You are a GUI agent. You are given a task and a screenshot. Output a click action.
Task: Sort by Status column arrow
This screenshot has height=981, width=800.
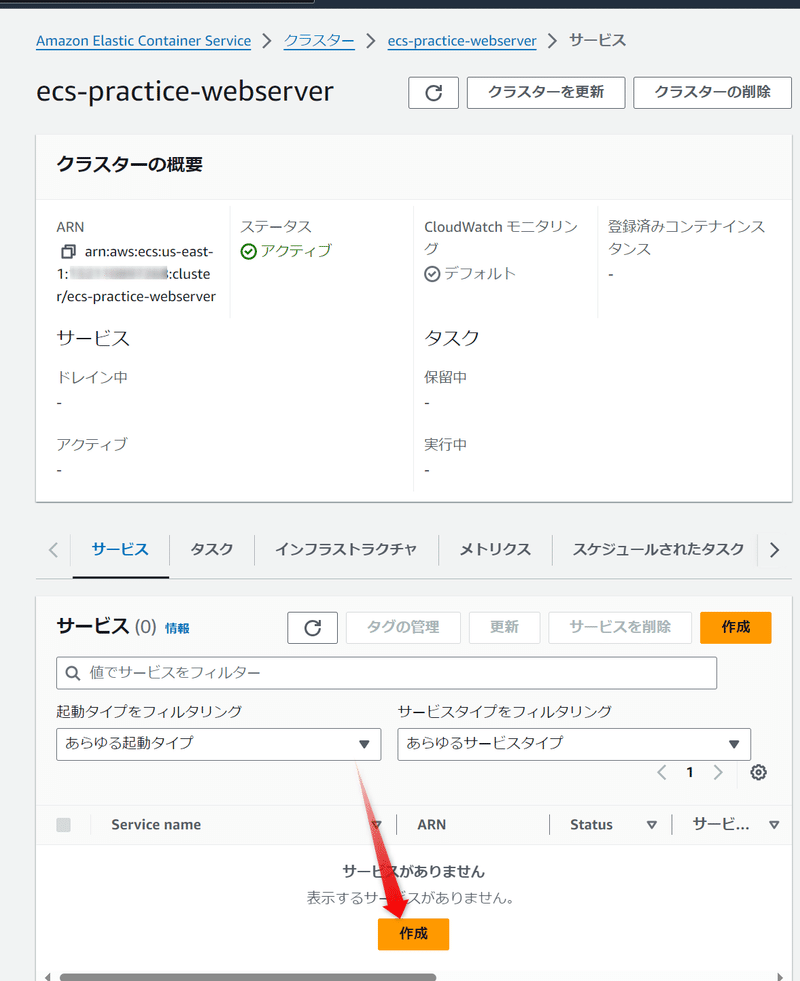[651, 825]
